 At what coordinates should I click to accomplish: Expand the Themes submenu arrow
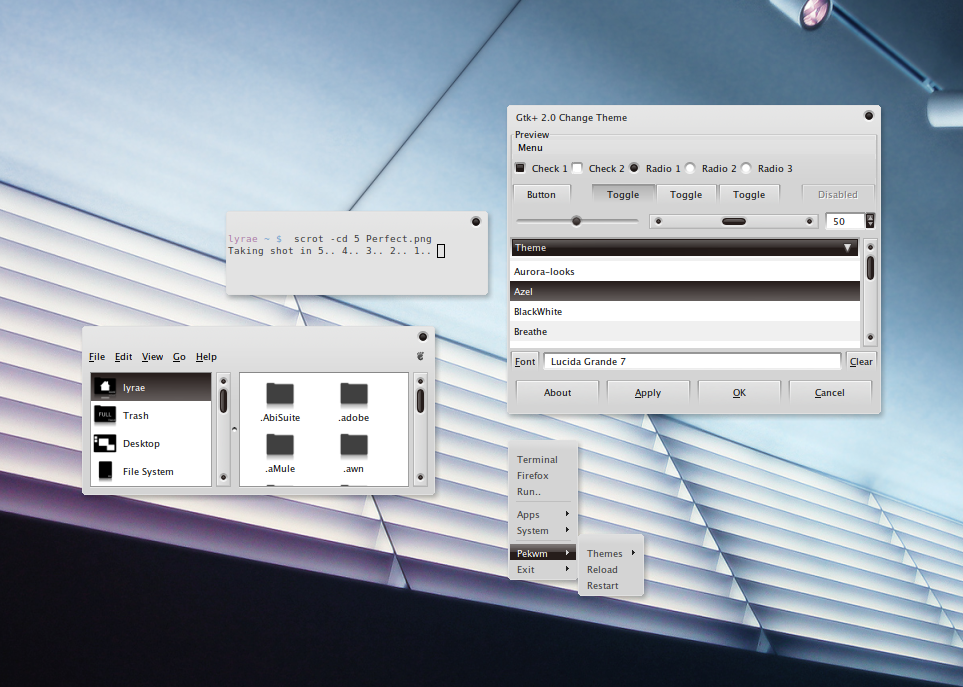[633, 553]
